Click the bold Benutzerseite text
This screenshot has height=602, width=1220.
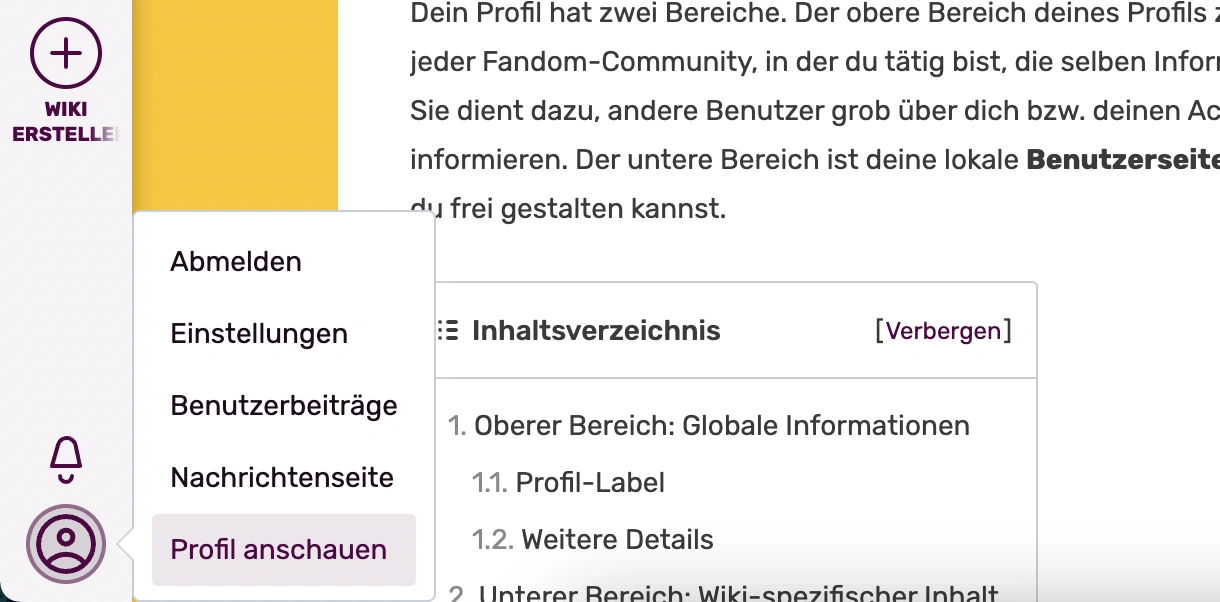[1120, 160]
